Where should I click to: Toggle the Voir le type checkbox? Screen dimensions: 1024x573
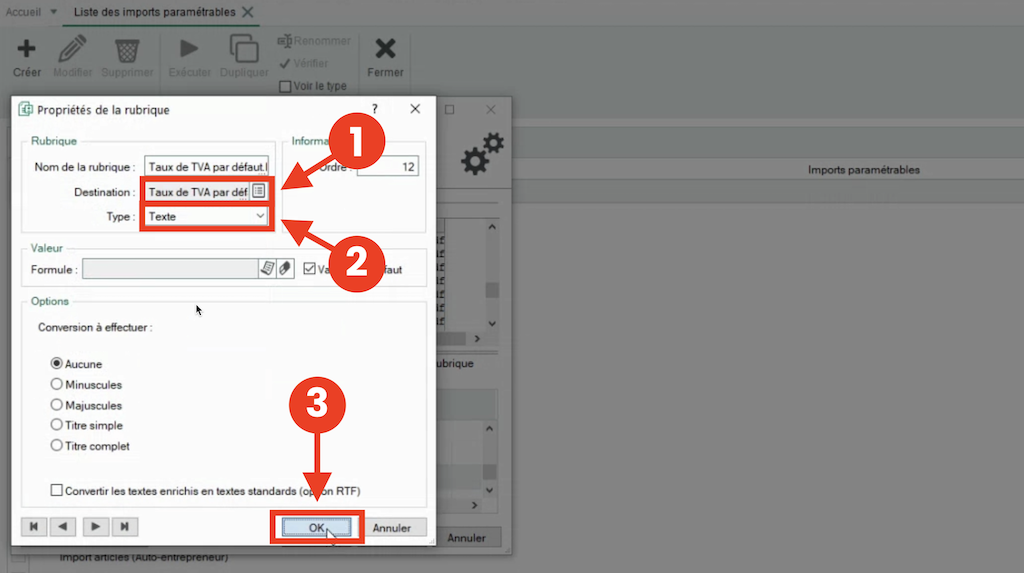click(x=285, y=86)
